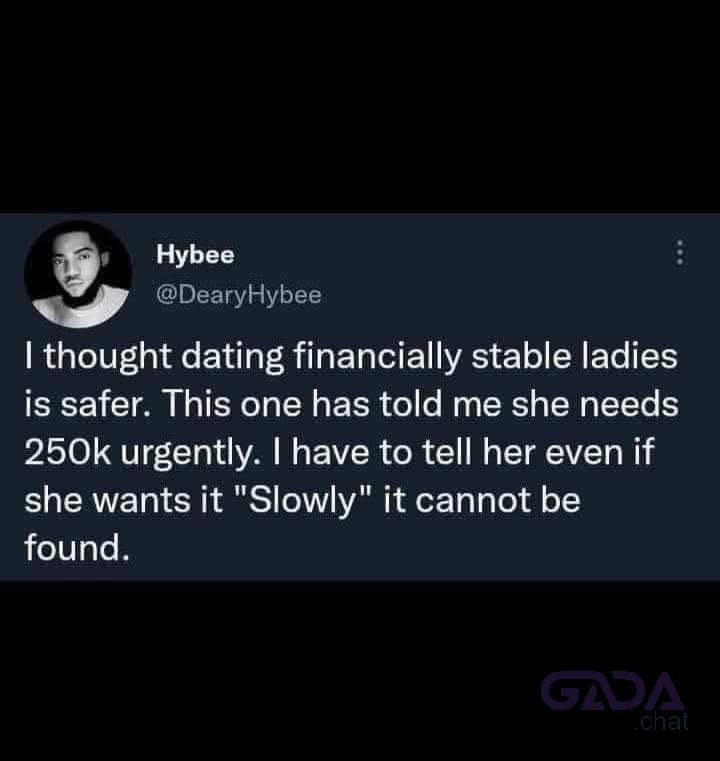Visit the @DearyHybee handle link
The width and height of the screenshot is (720, 761).
pyautogui.click(x=239, y=295)
